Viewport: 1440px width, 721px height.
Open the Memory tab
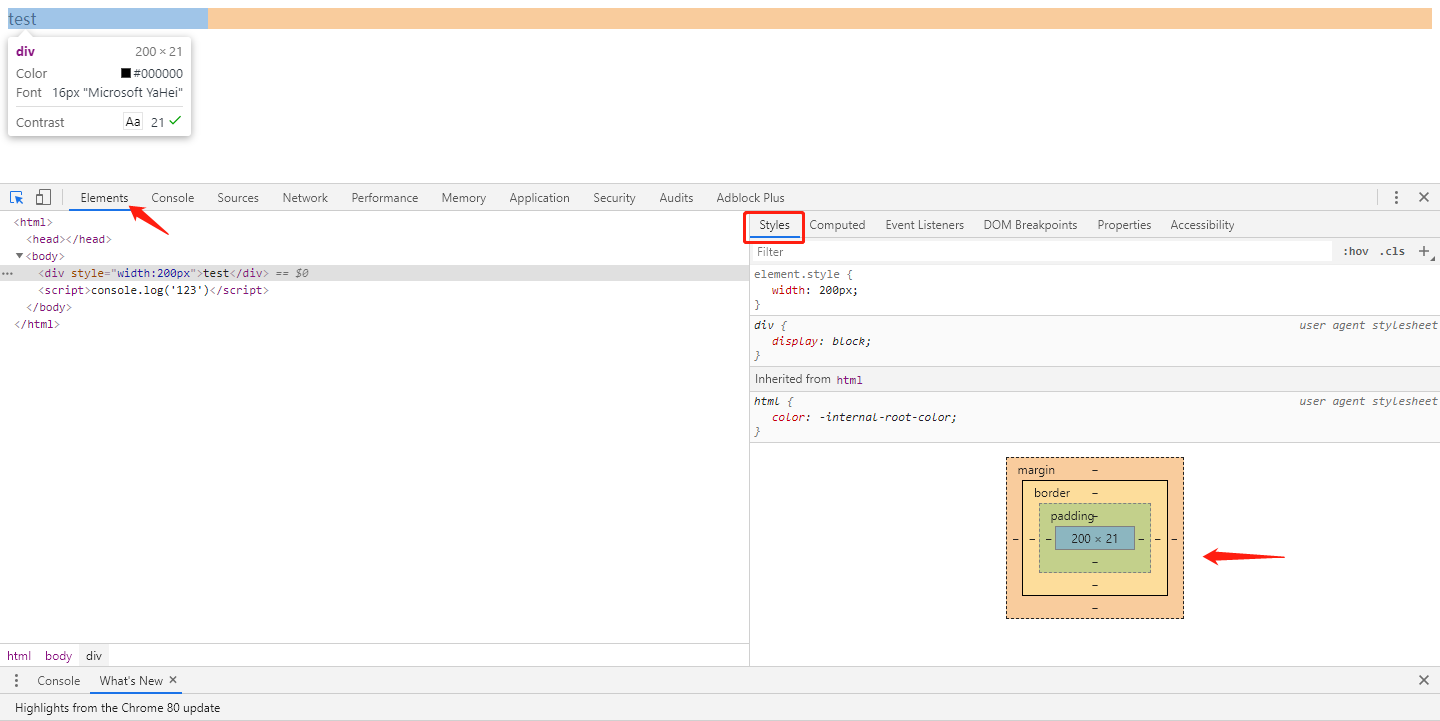464,198
